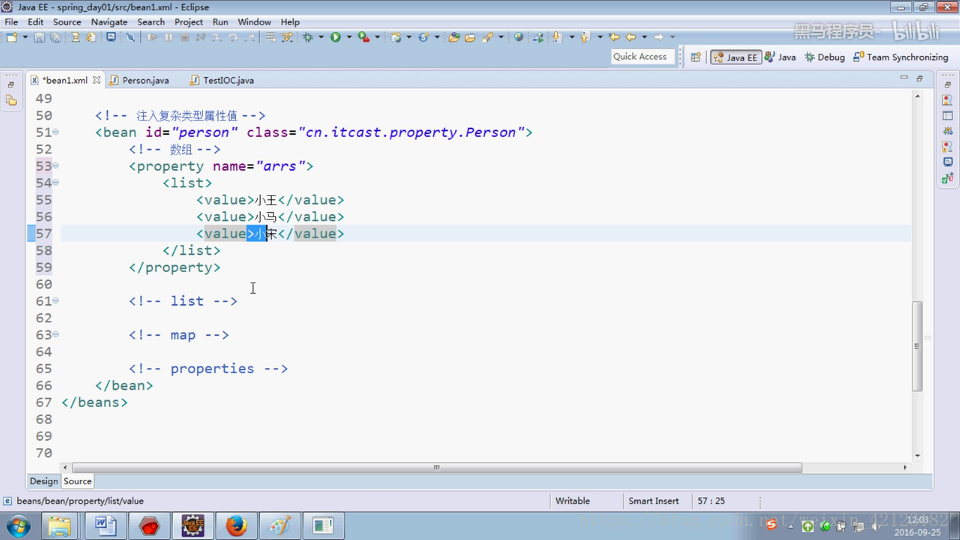This screenshot has height=540, width=960.
Task: Open the Firefox taskbar icon
Action: (x=236, y=526)
